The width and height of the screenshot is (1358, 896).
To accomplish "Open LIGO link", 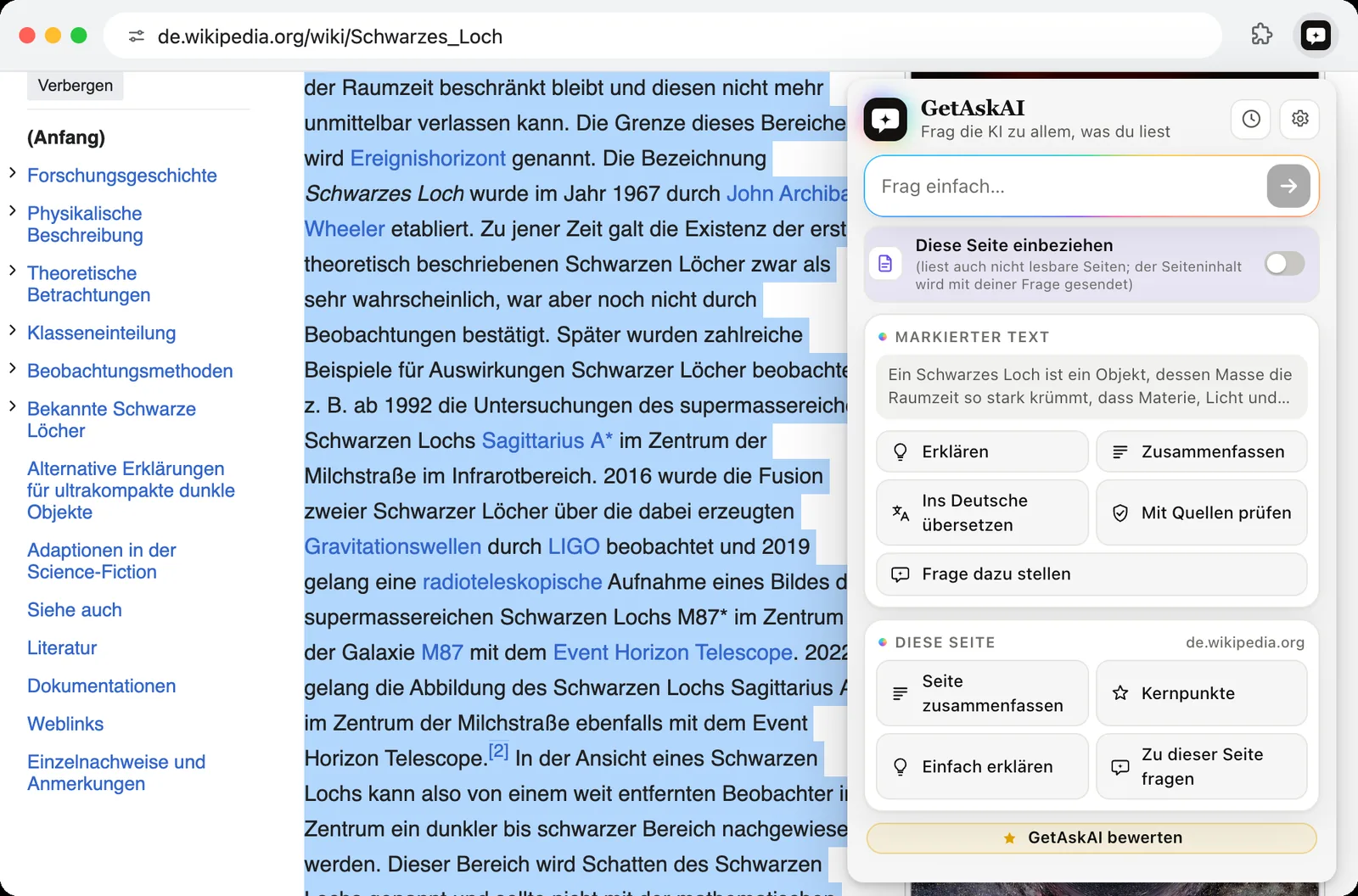I will pos(574,546).
